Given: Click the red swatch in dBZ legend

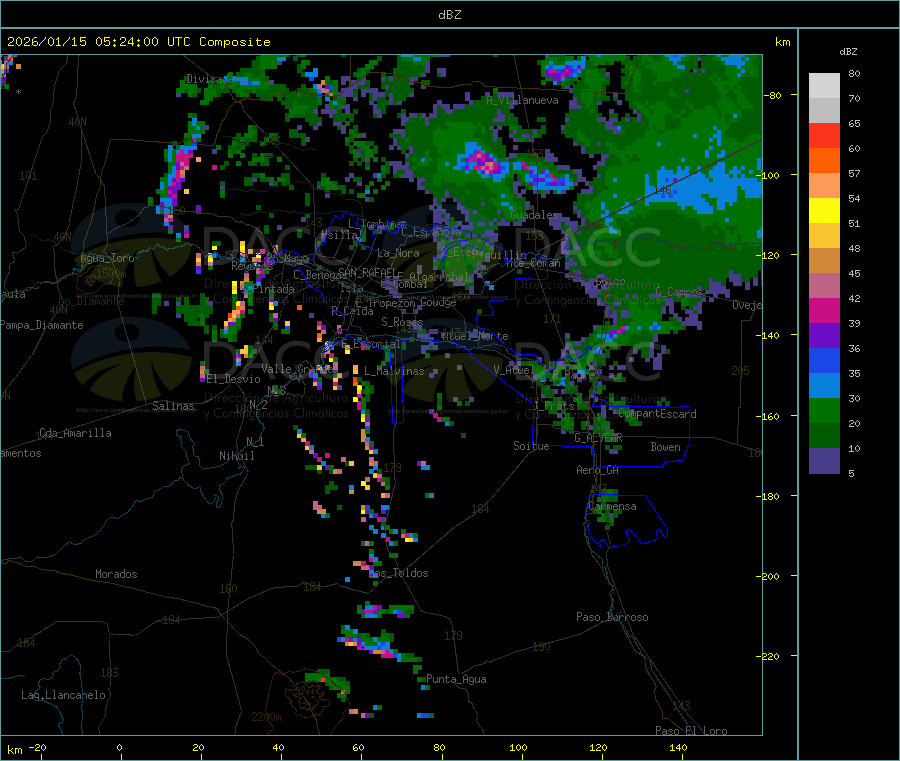Looking at the screenshot, I should click(824, 136).
